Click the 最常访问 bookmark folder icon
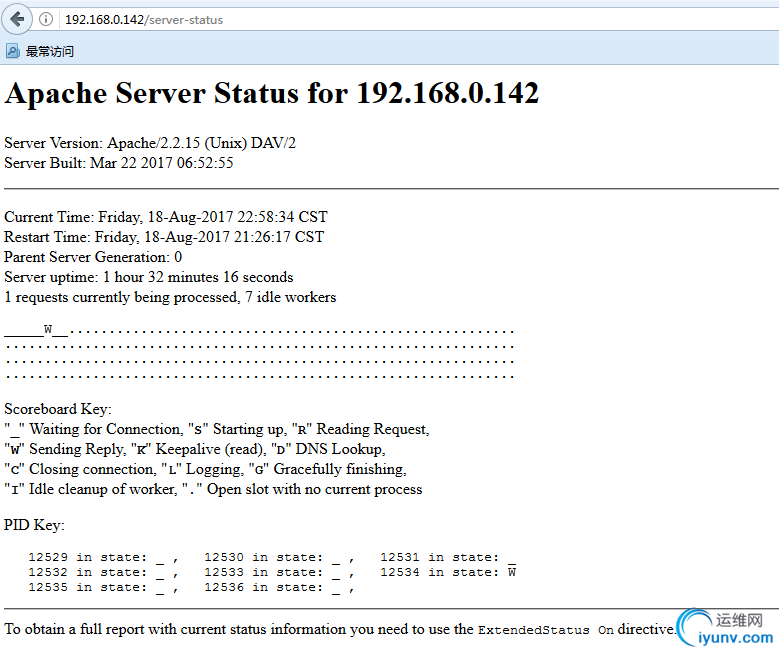Viewport: 779px width, 654px height. pyautogui.click(x=12, y=51)
